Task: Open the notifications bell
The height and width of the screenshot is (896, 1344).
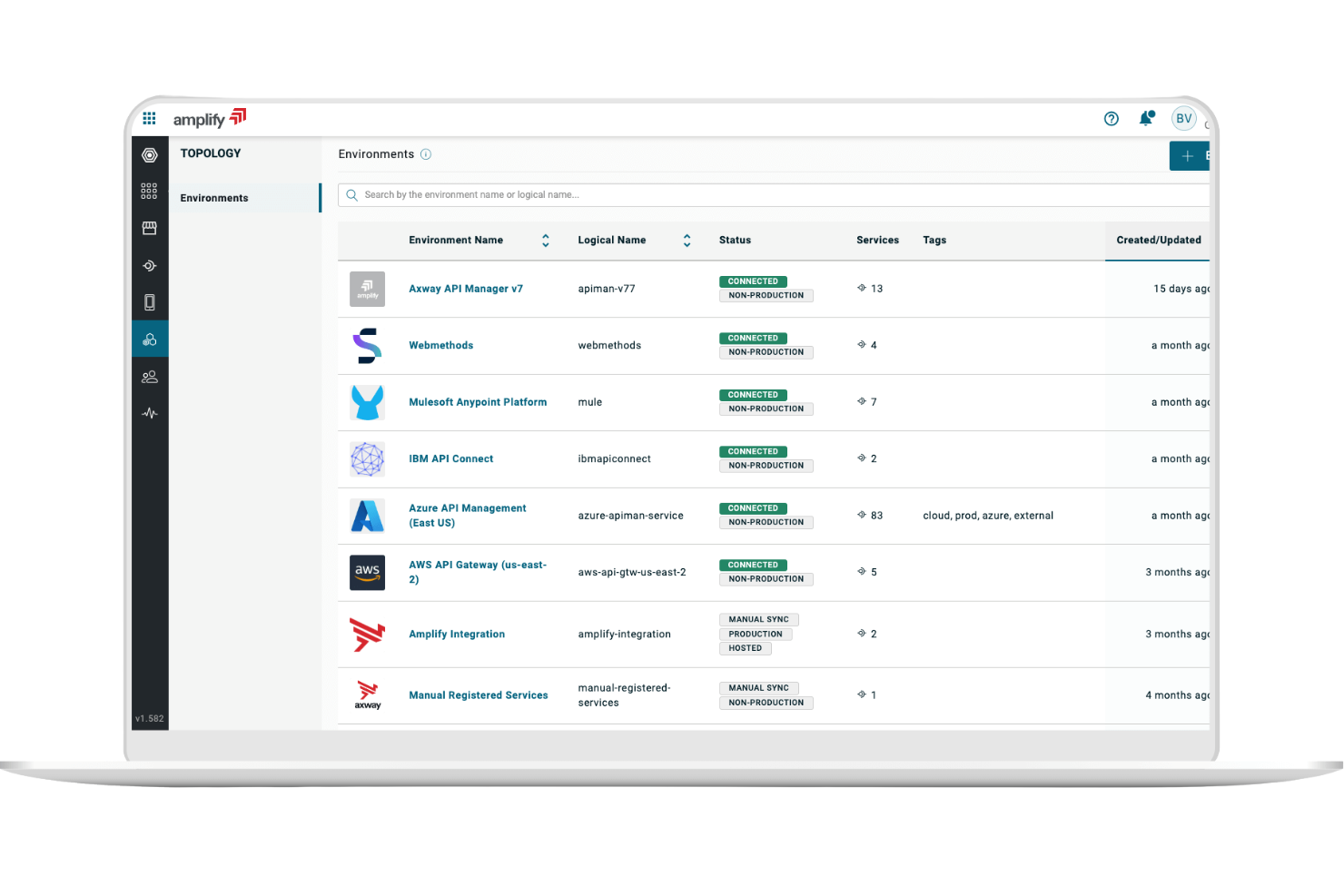Action: (1146, 118)
